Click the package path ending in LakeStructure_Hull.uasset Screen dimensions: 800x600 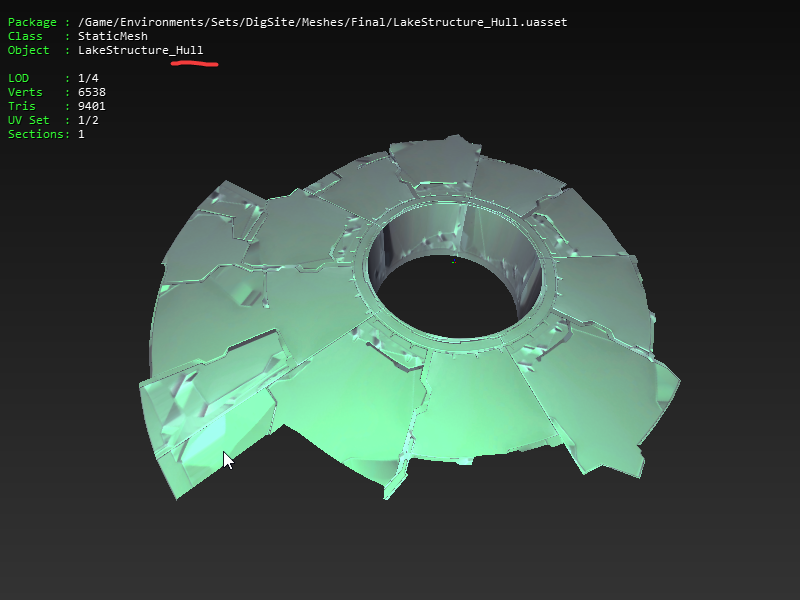pos(322,22)
